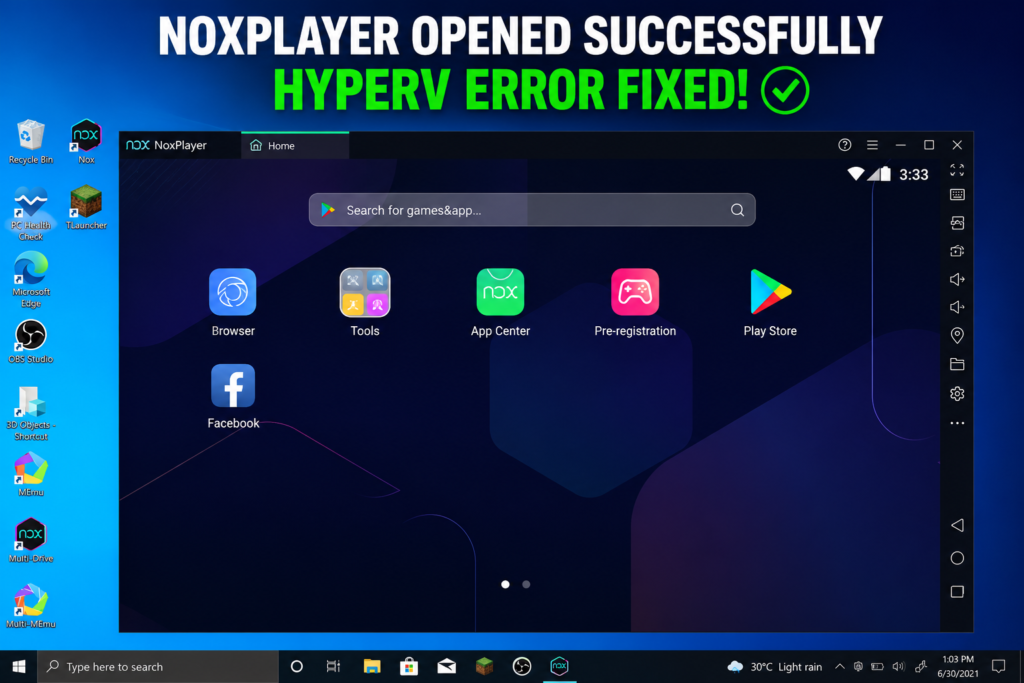Select 3D Objects shortcut on desktop
This screenshot has height=683, width=1024.
[x=30, y=413]
